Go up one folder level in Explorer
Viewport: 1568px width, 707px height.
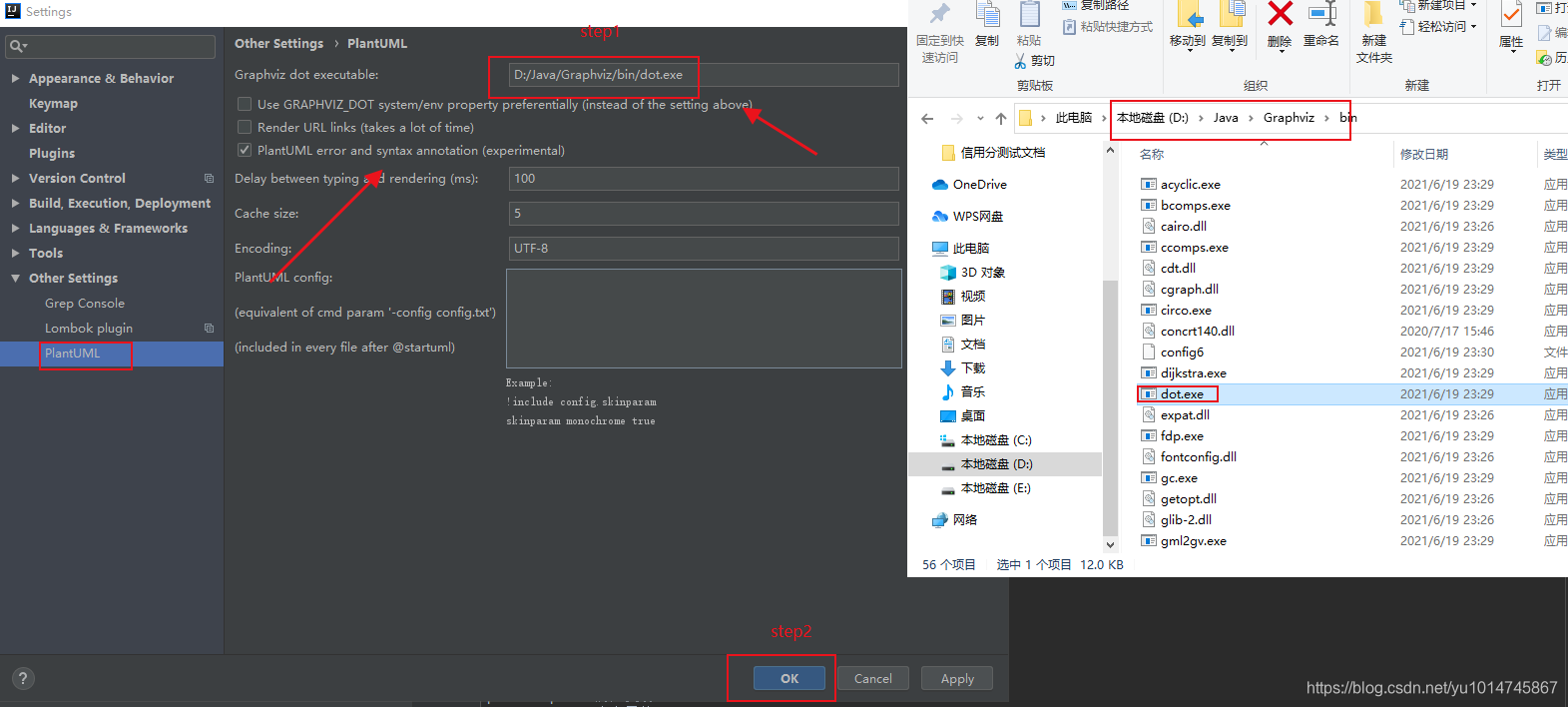1001,119
